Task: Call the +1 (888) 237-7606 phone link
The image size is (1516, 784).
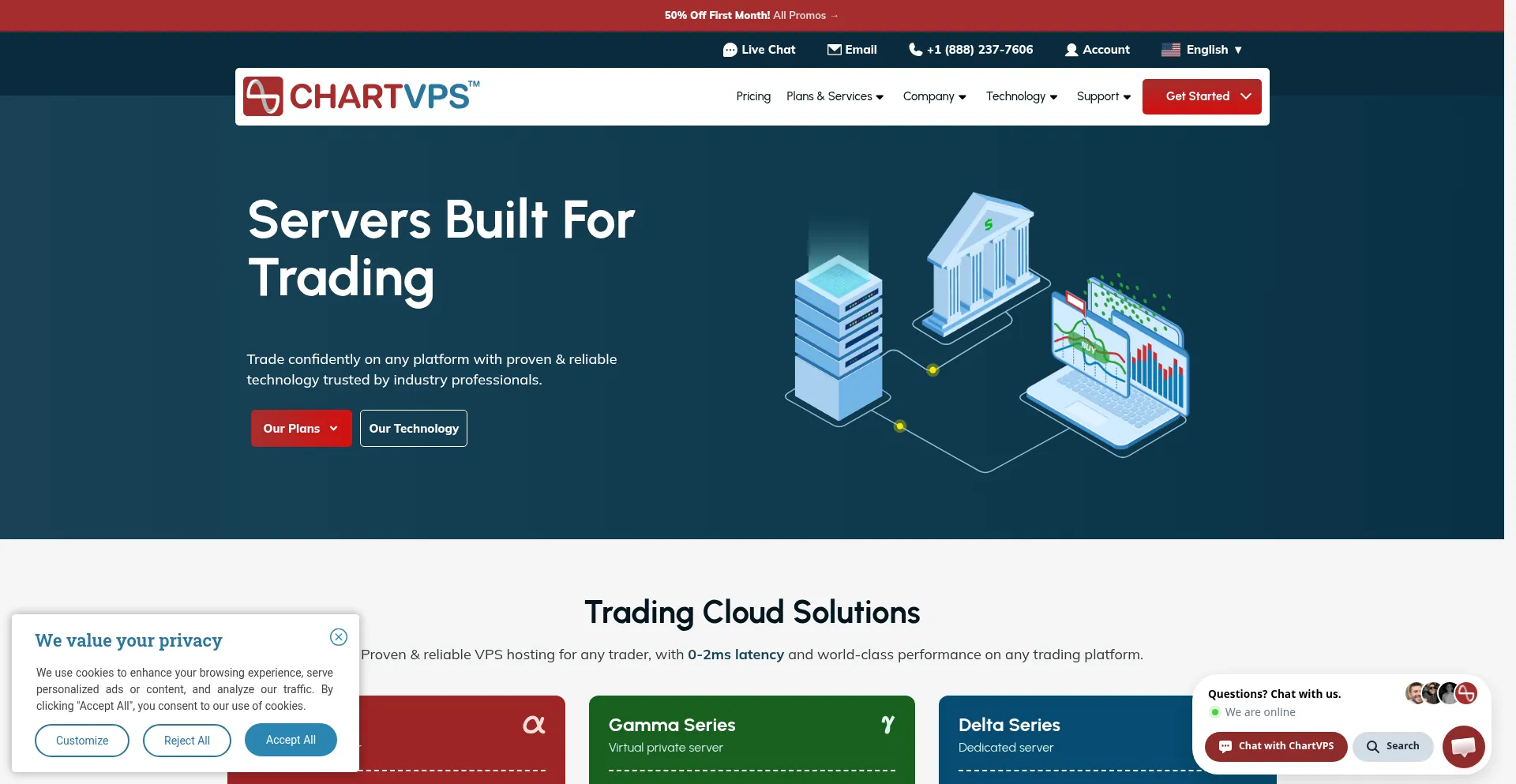Action: click(x=970, y=50)
